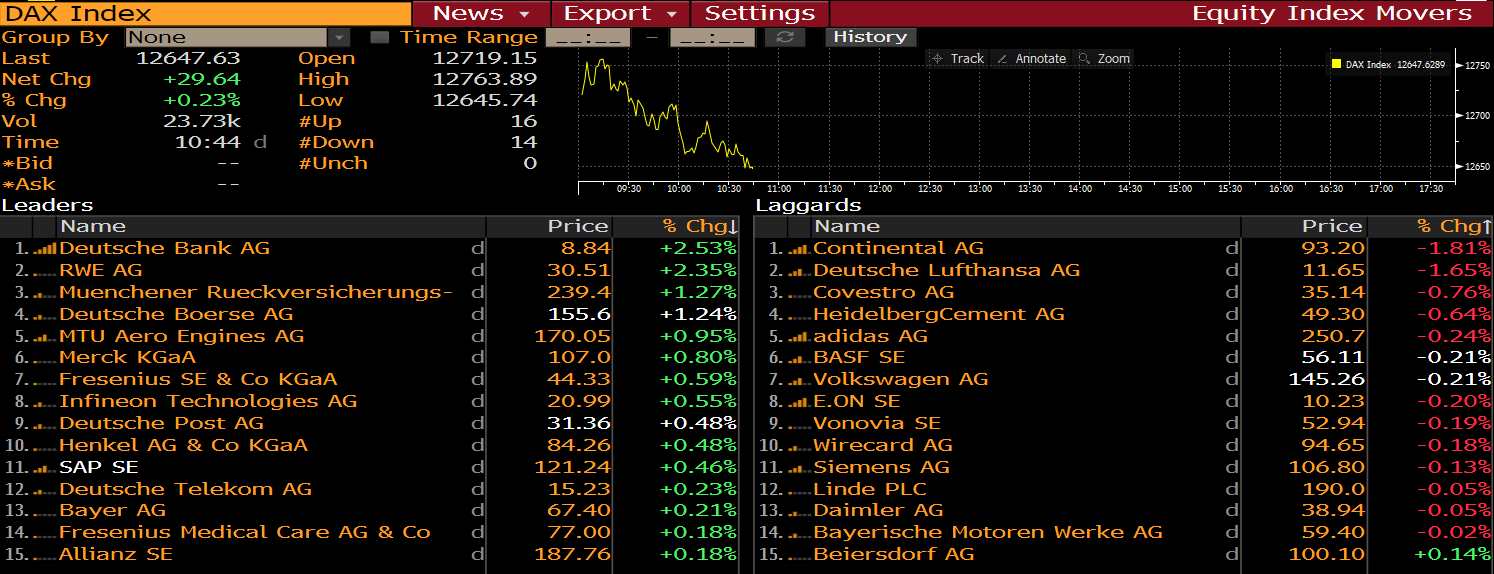
Task: Click volume bars icon next to adidas AG
Action: [x=799, y=336]
